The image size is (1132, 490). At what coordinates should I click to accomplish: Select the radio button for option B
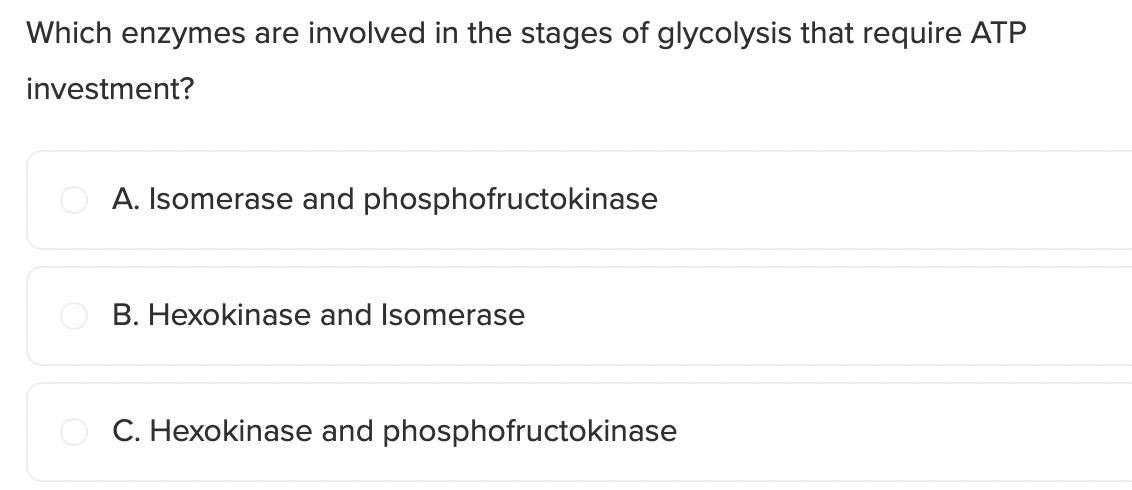[74, 315]
